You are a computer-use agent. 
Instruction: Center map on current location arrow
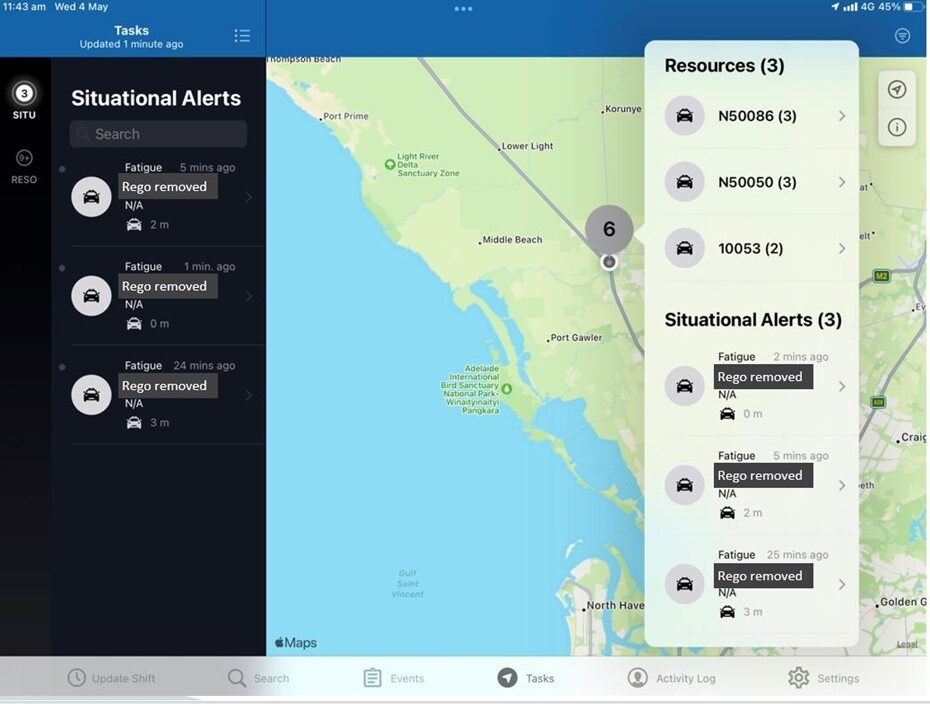click(897, 90)
